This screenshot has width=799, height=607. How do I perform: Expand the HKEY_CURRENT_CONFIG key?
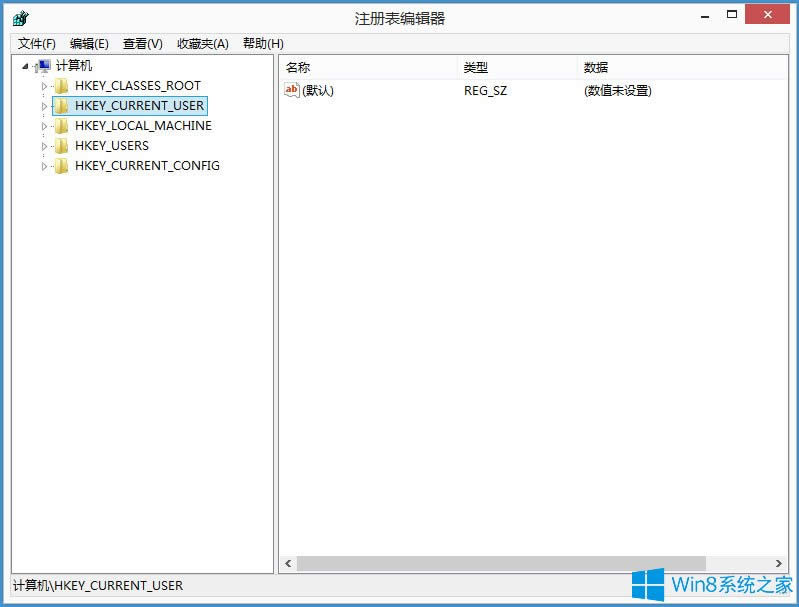(x=44, y=166)
